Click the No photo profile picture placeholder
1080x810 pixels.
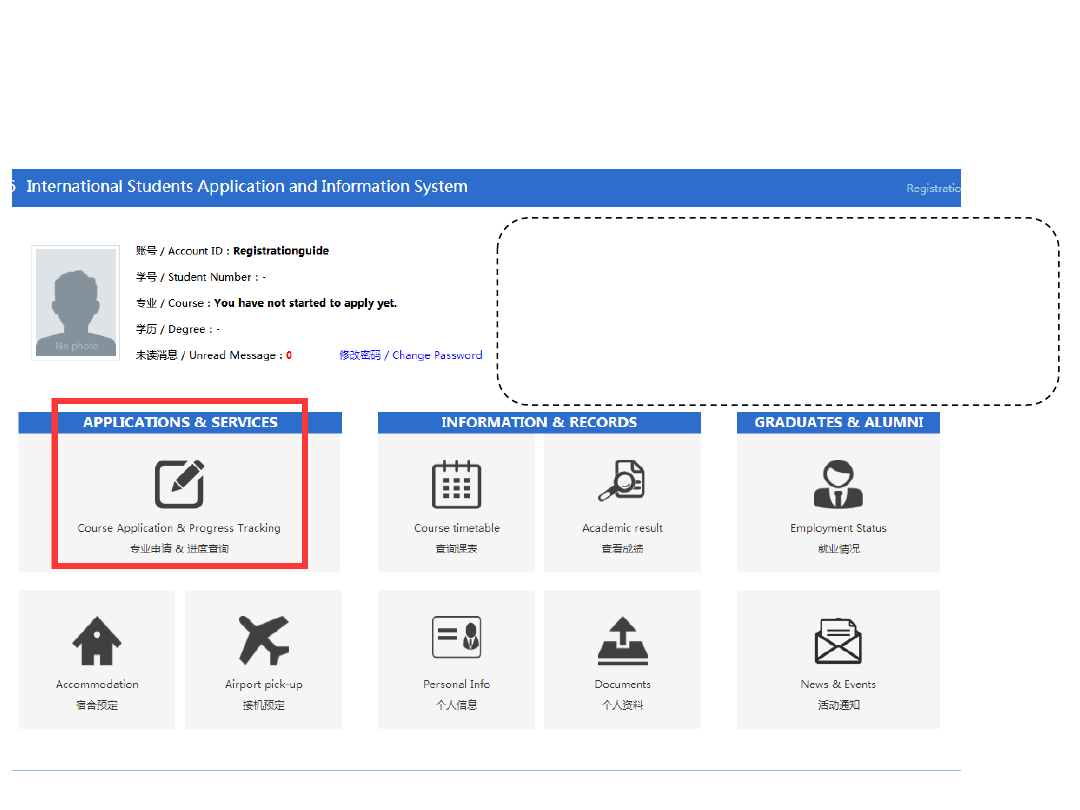pyautogui.click(x=76, y=302)
